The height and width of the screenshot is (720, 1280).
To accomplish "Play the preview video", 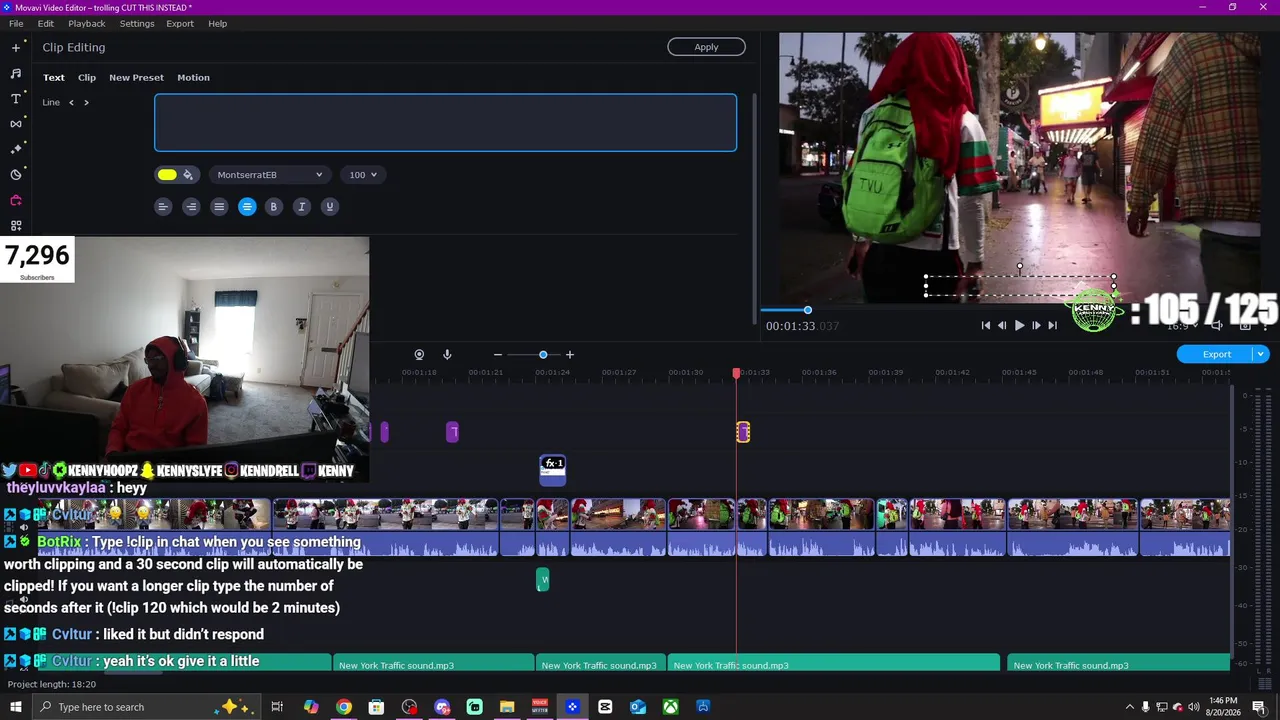I will (1019, 325).
